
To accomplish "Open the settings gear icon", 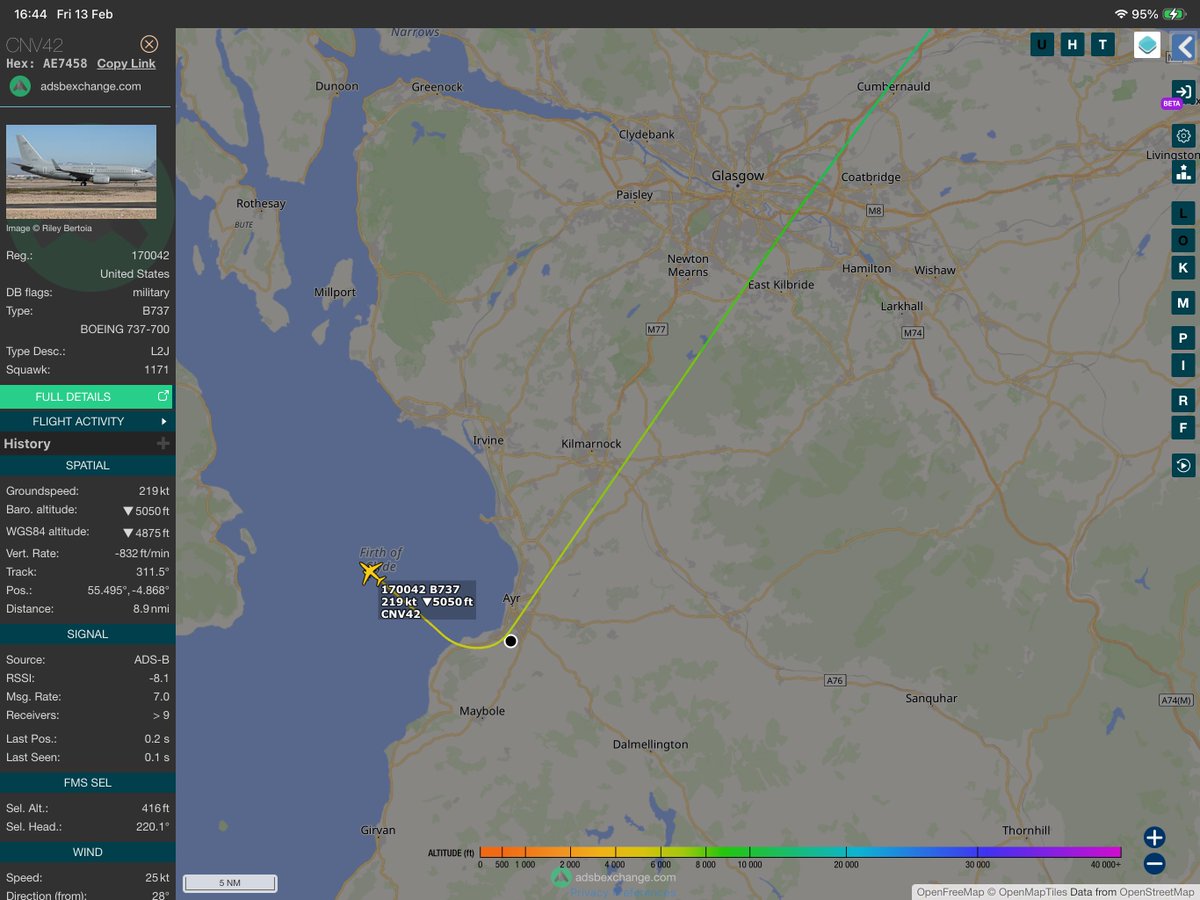I will pyautogui.click(x=1183, y=136).
